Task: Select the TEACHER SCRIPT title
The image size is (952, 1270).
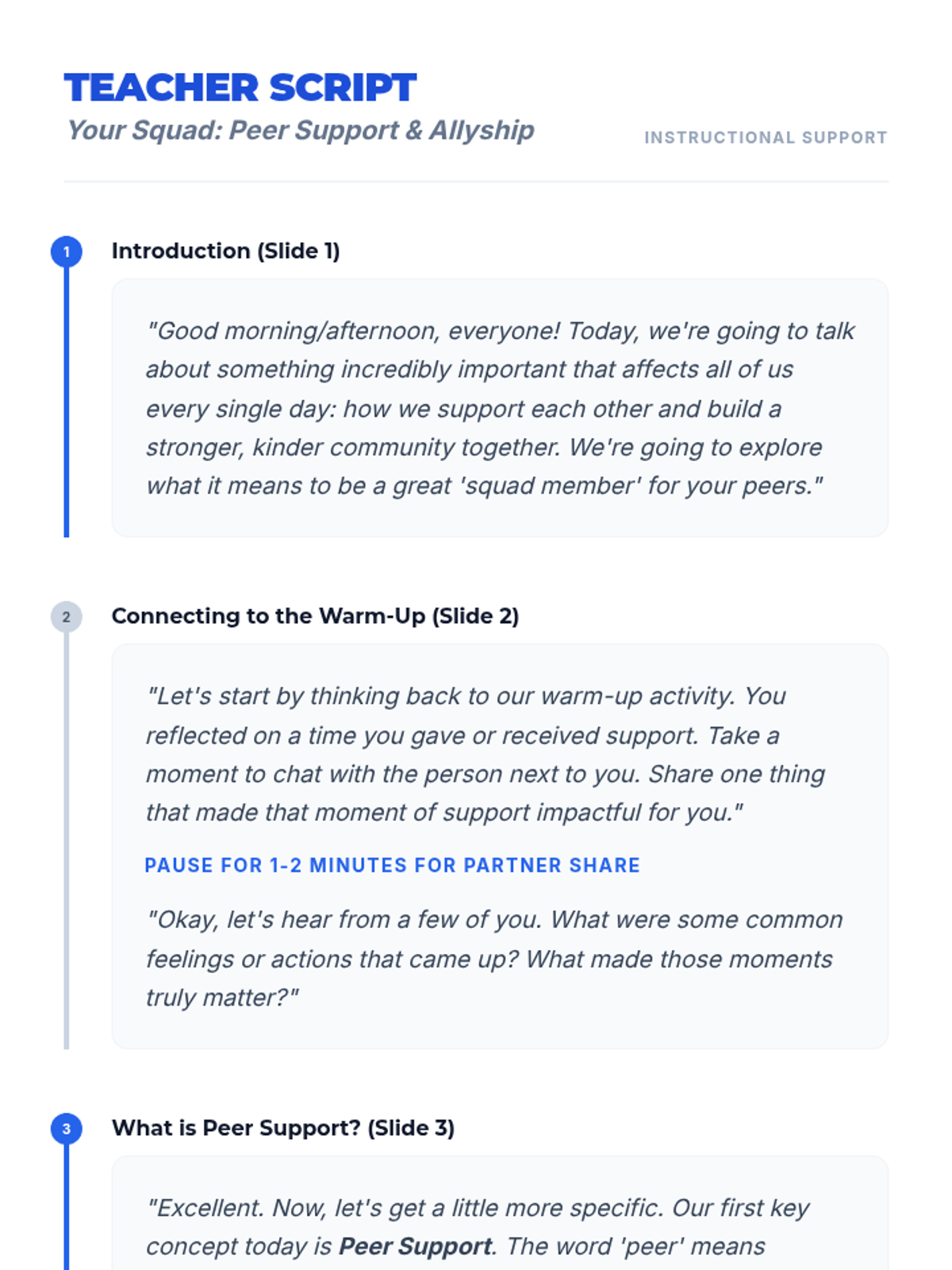Action: (240, 87)
